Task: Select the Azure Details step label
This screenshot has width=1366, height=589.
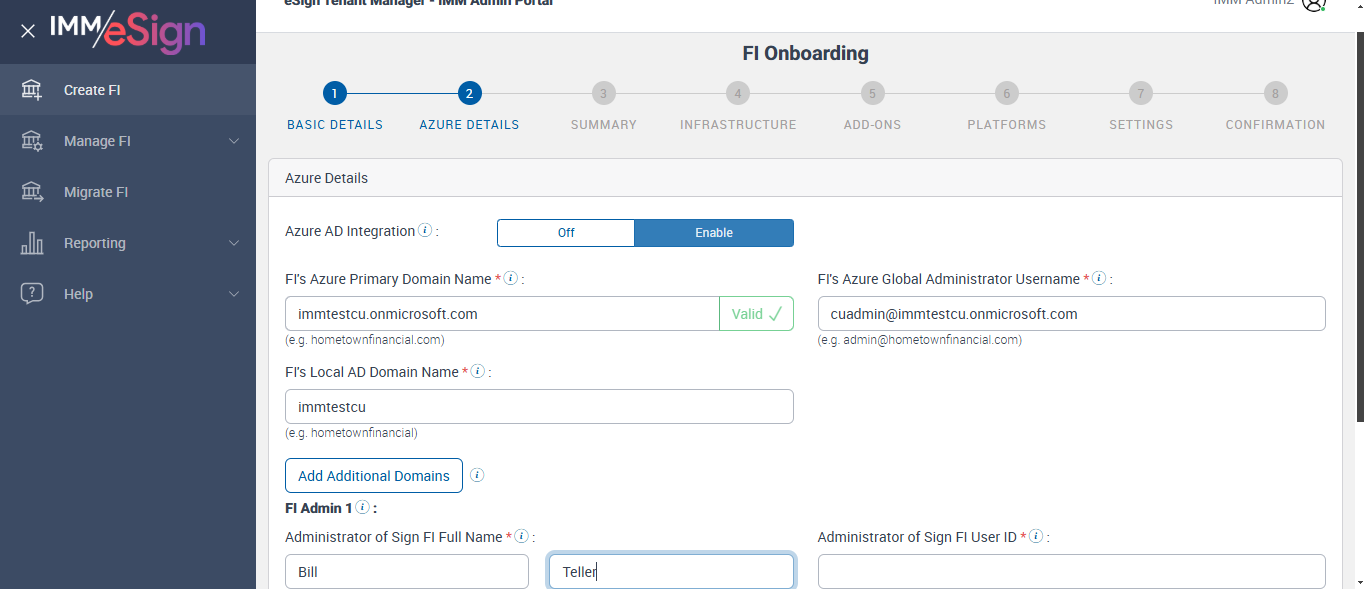Action: tap(469, 125)
